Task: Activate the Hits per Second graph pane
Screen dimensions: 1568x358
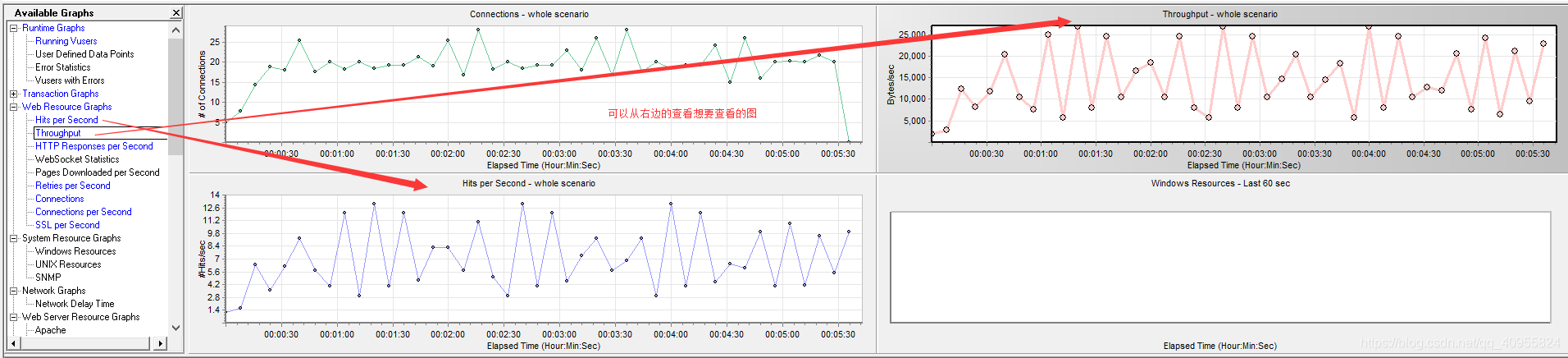Action: pyautogui.click(x=532, y=264)
